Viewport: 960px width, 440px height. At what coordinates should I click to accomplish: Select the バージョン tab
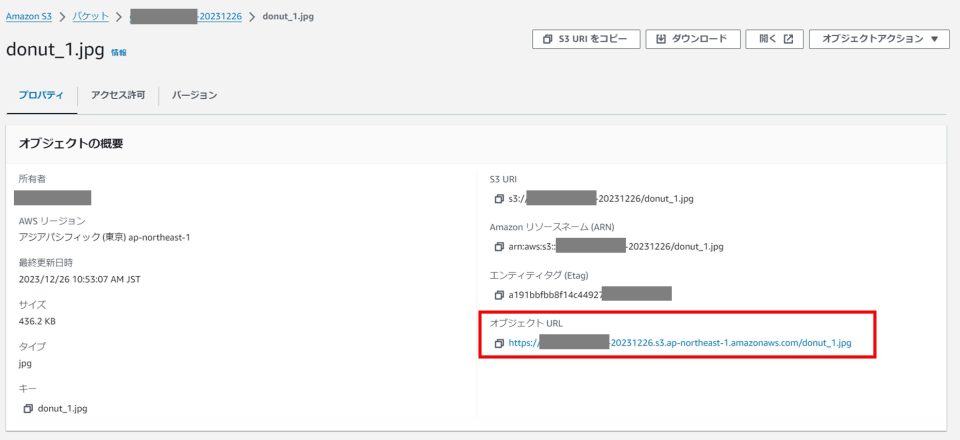(x=194, y=95)
